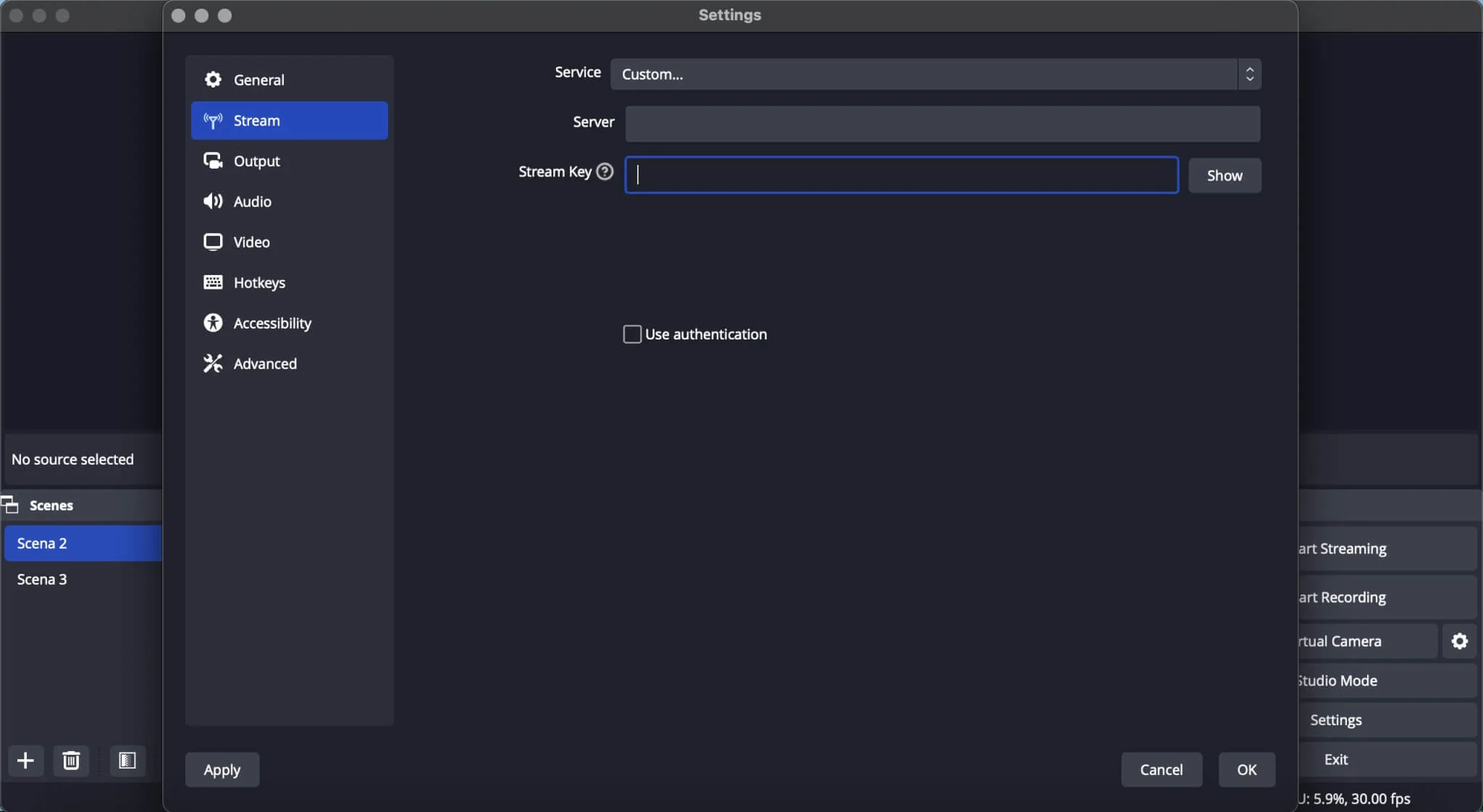Click the Server input field
1483x812 pixels.
tap(941, 123)
